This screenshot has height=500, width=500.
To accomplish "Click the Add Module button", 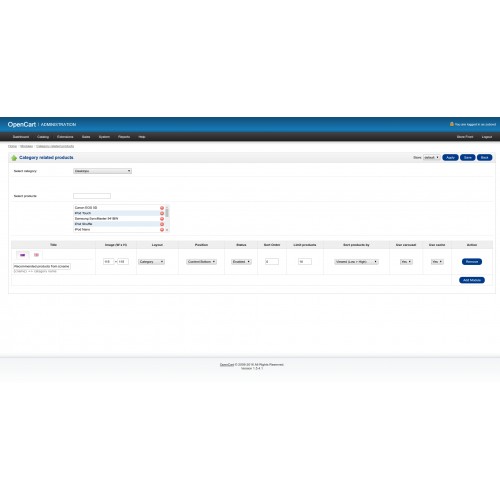I will (x=472, y=280).
